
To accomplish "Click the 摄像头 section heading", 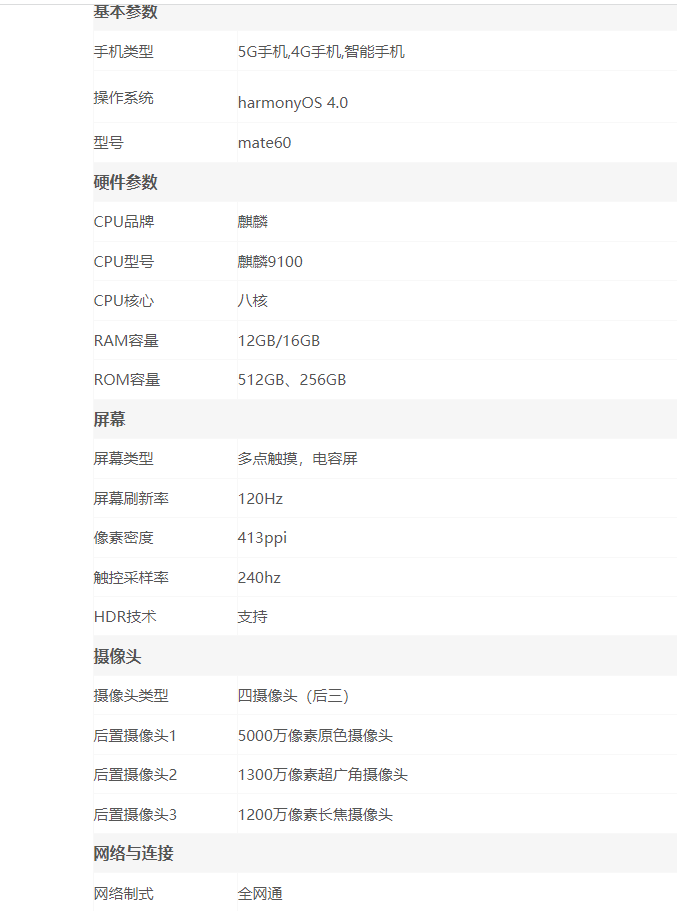I will [x=117, y=656].
